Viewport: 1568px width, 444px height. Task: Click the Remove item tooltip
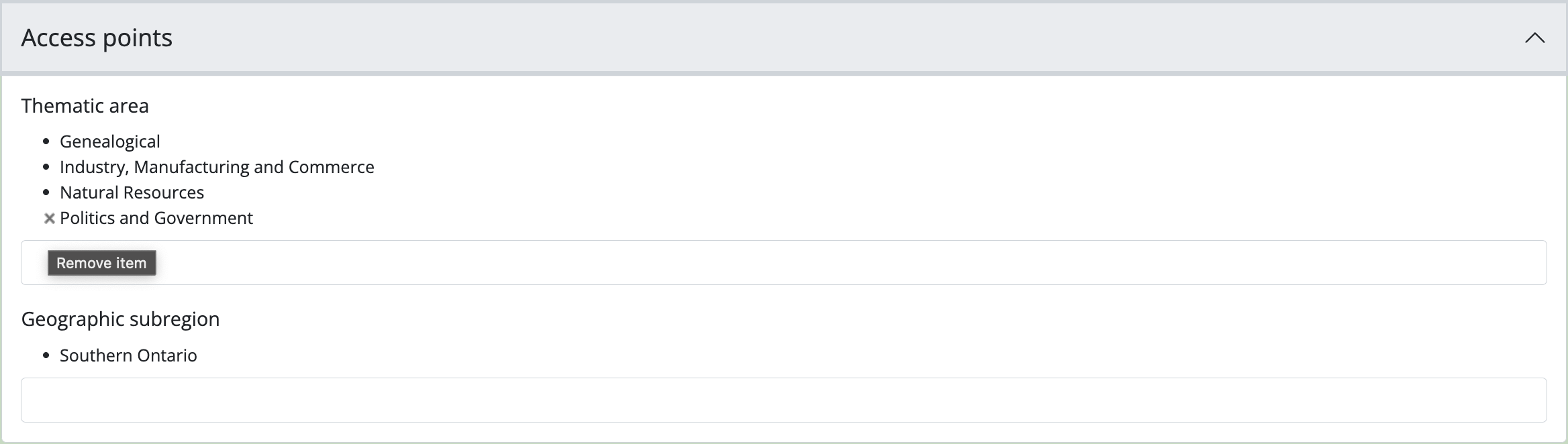click(101, 263)
